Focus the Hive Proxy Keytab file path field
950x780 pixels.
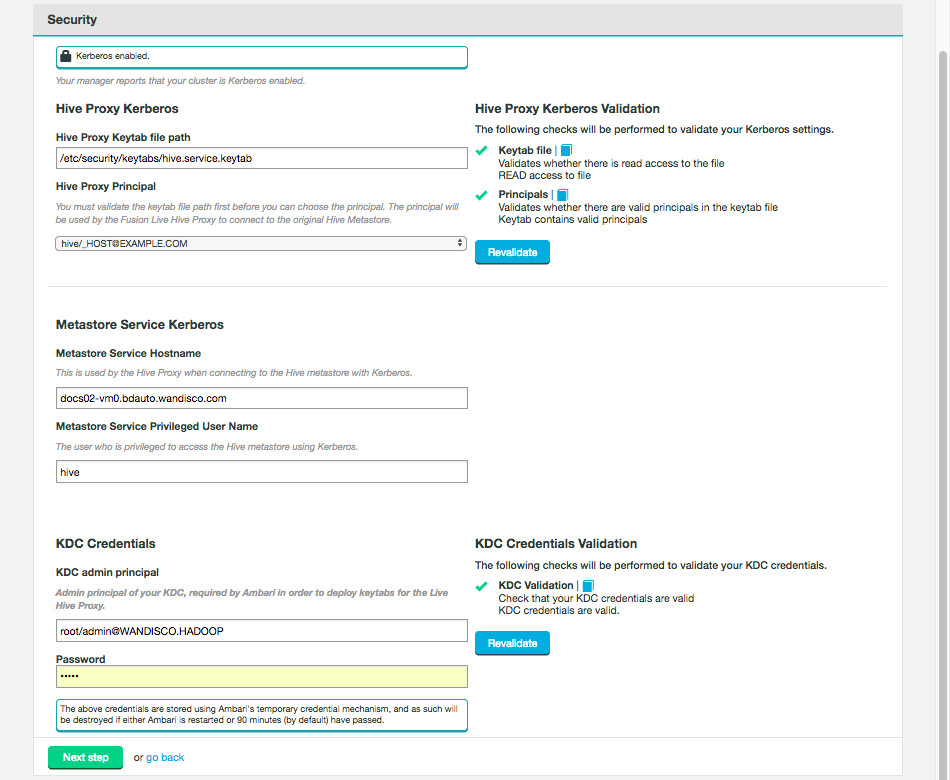click(x=262, y=158)
